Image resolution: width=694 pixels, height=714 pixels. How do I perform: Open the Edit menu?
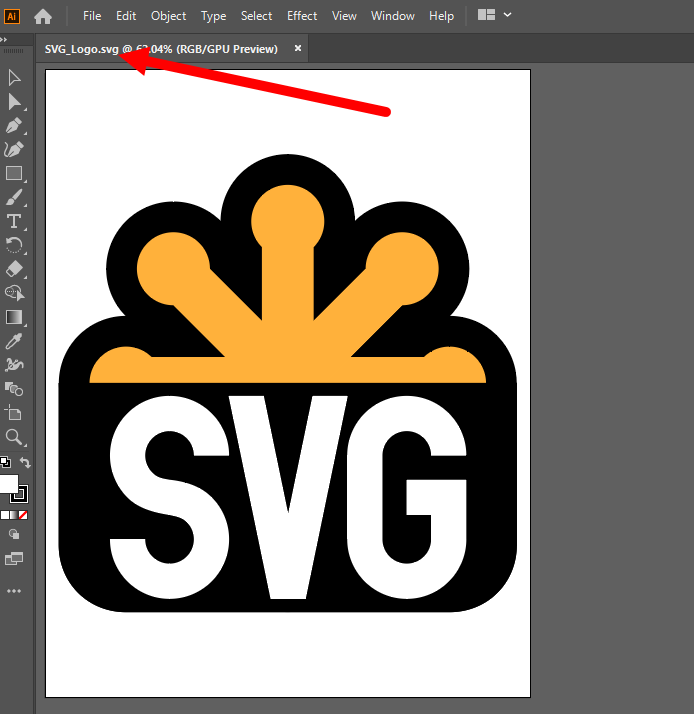click(126, 16)
